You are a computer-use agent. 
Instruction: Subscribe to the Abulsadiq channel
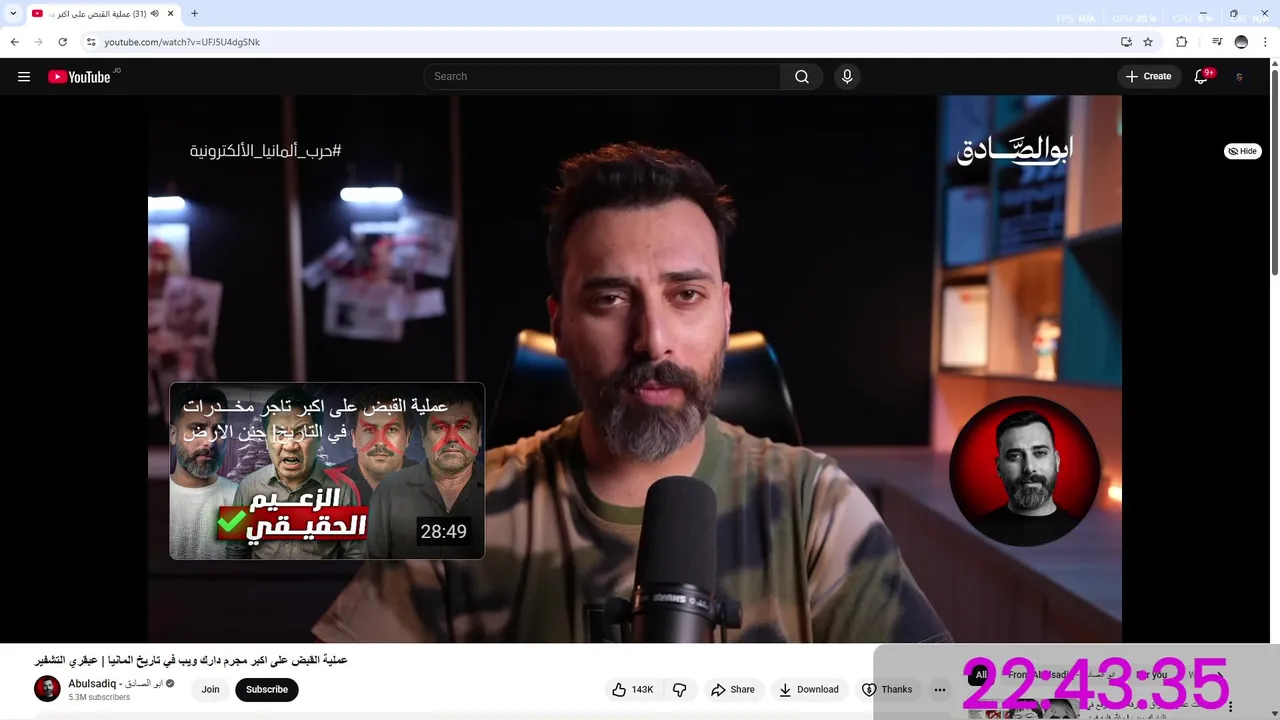click(267, 690)
